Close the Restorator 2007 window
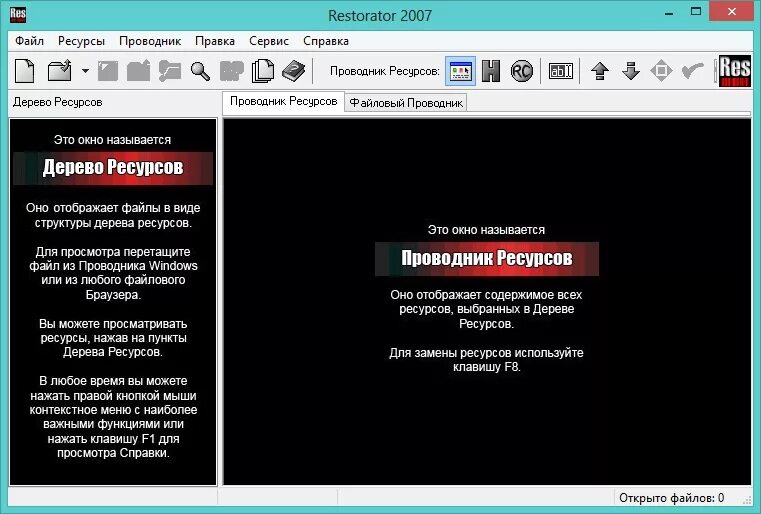 [731, 11]
